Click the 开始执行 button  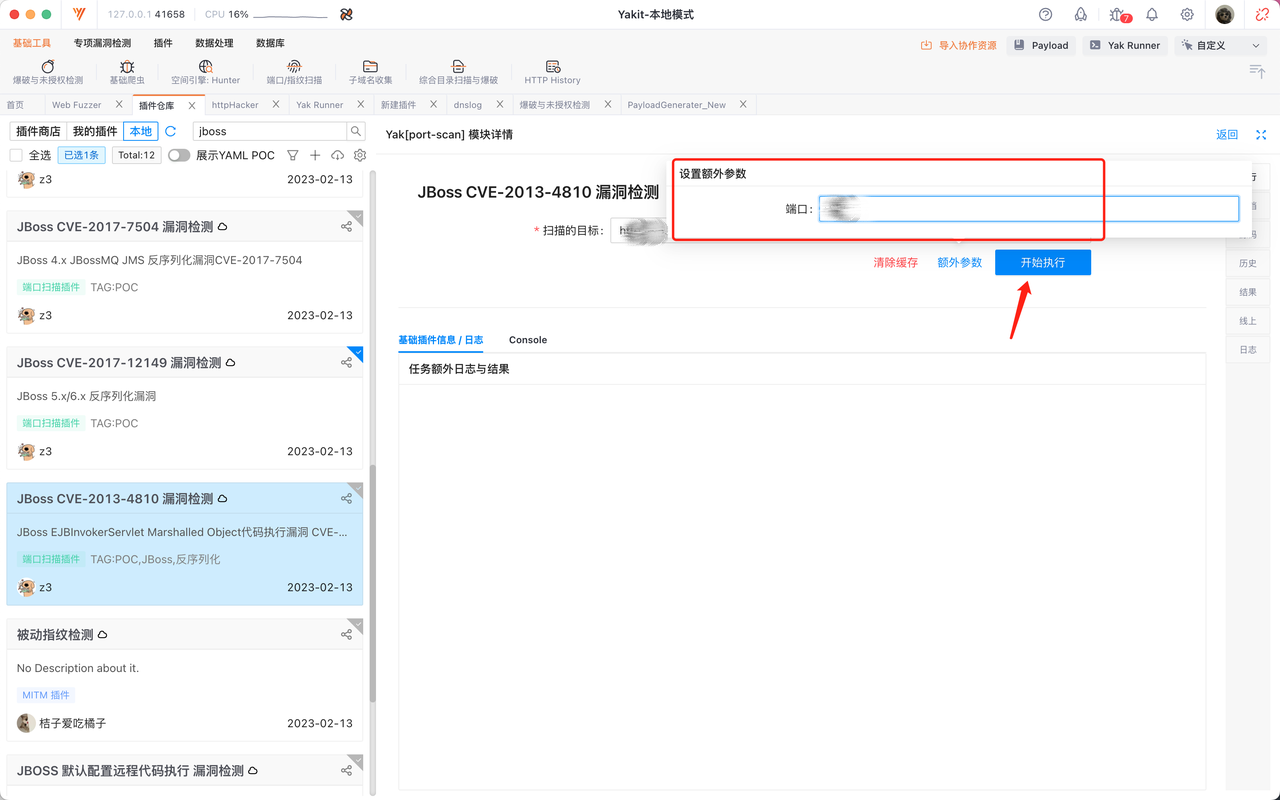point(1043,262)
